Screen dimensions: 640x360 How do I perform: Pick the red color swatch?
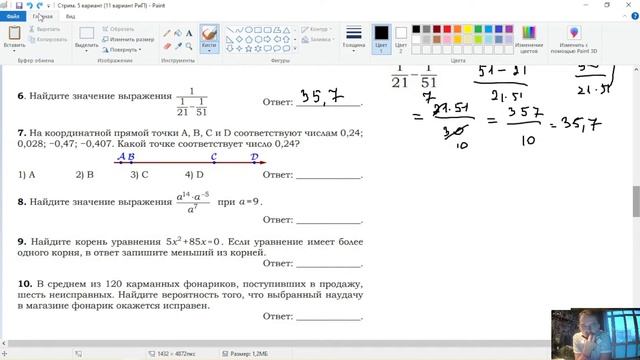[447, 29]
